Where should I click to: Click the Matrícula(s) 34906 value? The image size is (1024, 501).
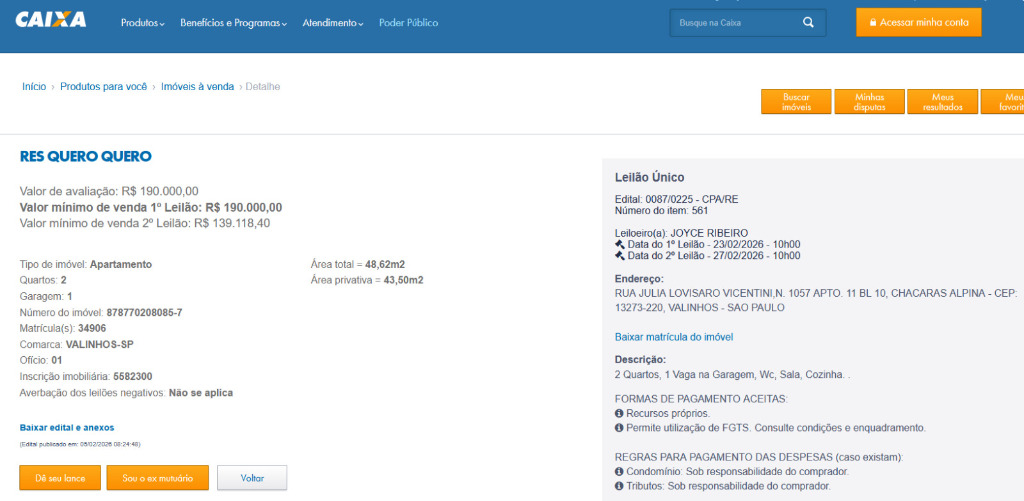[92, 329]
